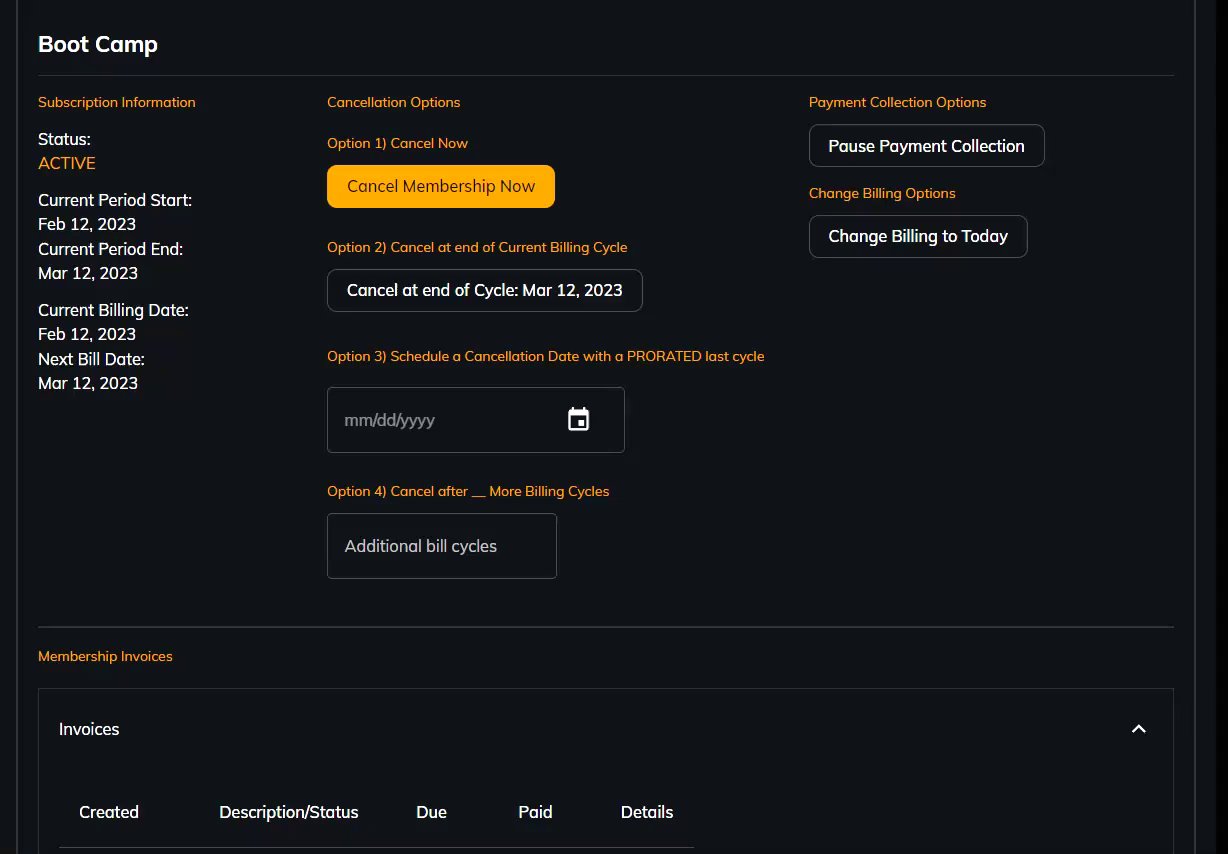1228x854 pixels.
Task: Click the Created column header
Action: [109, 812]
